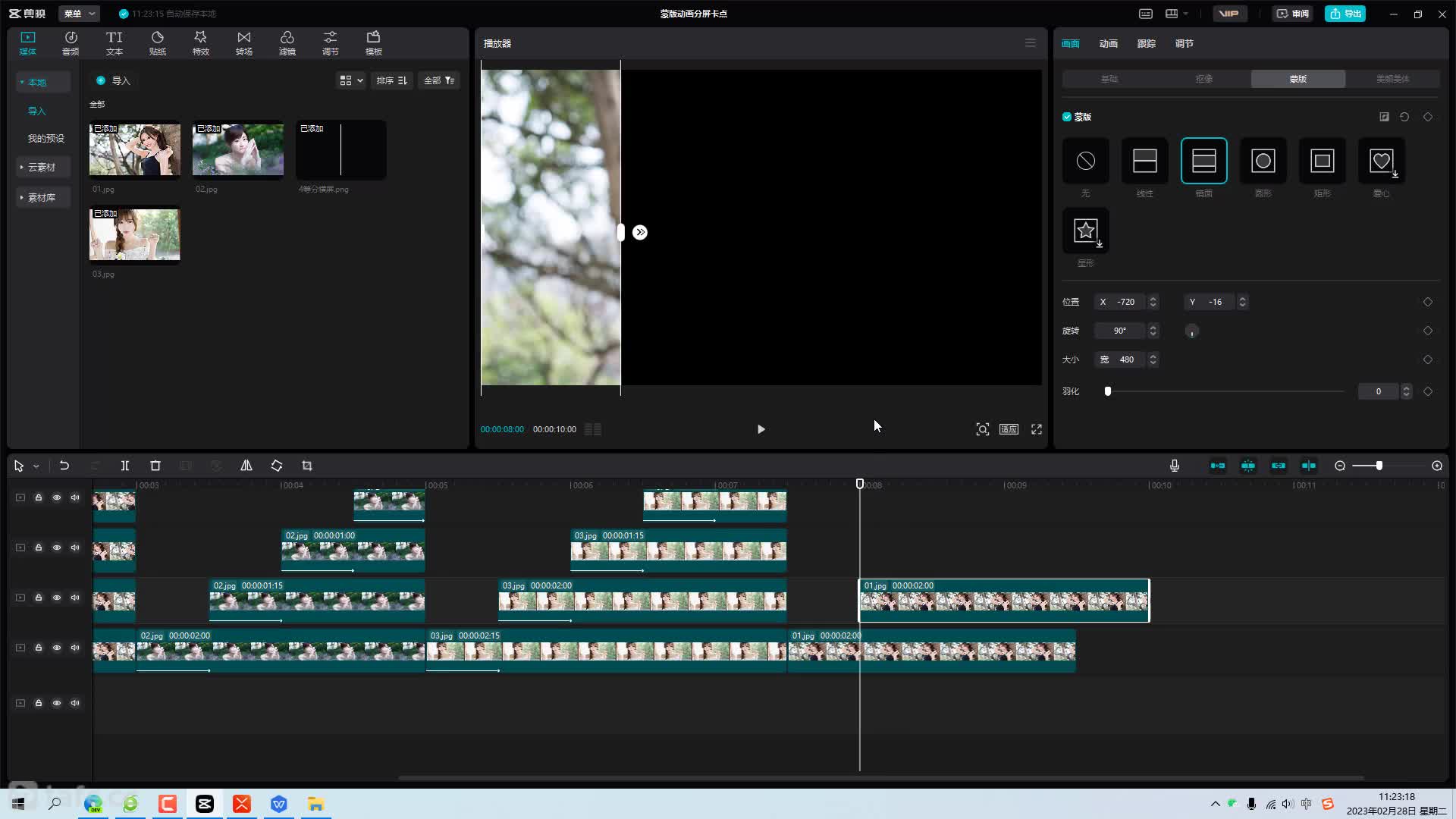Expand the 素材库 material library item
Image resolution: width=1456 pixels, height=819 pixels.
[x=43, y=197]
